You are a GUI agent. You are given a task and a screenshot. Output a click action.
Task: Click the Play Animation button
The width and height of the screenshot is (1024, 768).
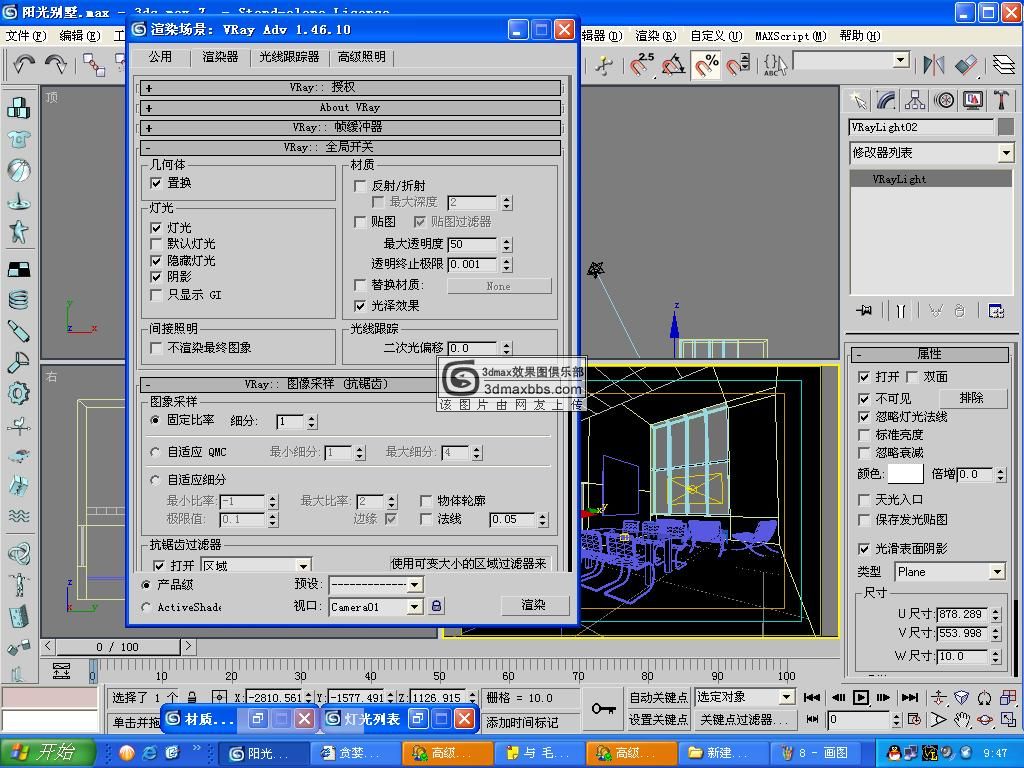coord(861,697)
